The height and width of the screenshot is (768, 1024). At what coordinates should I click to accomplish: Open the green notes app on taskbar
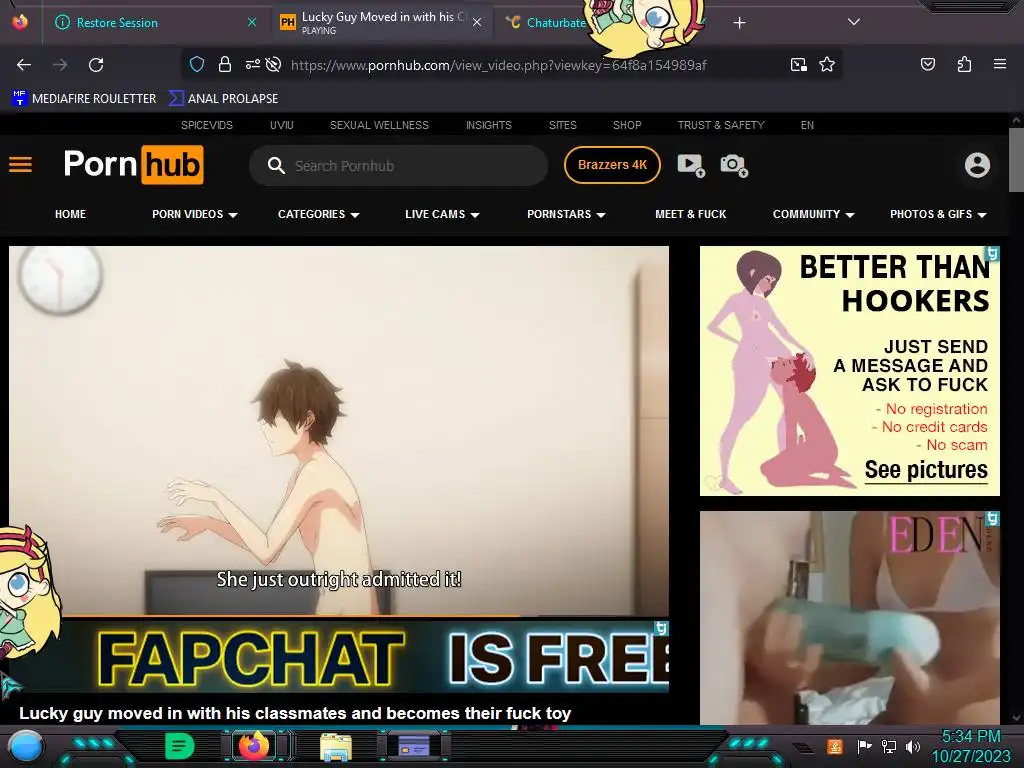180,746
